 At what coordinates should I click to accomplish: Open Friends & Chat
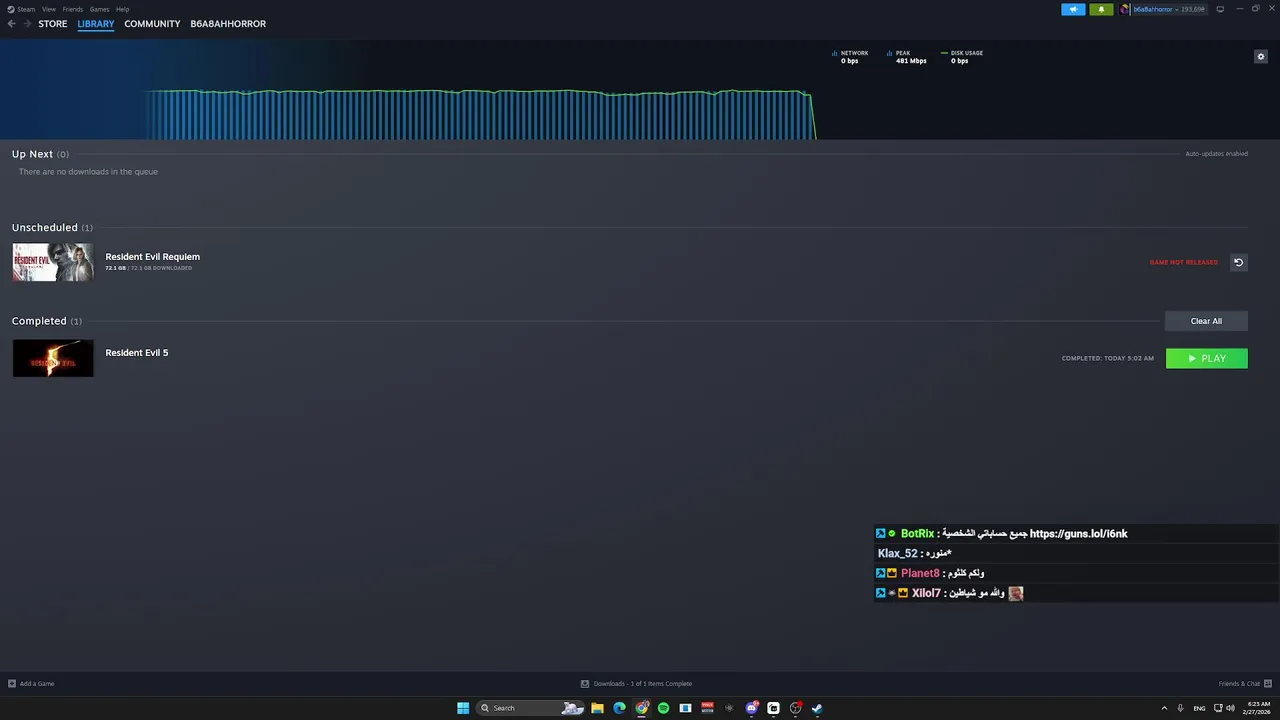pyautogui.click(x=1245, y=683)
